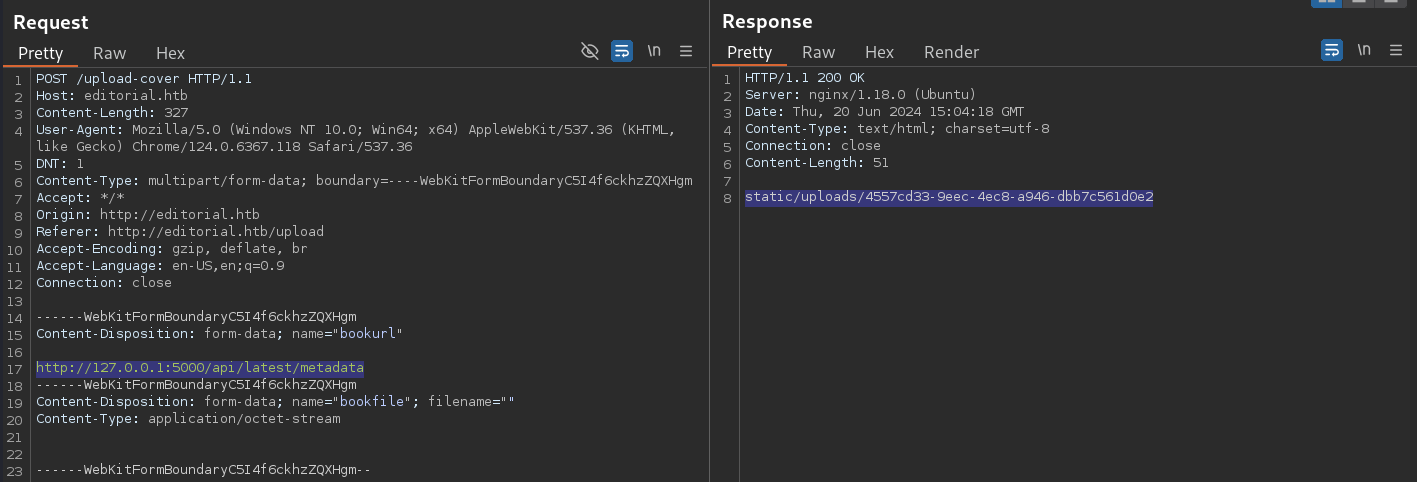
Task: Switch Response view to Hex tab
Action: 880,53
